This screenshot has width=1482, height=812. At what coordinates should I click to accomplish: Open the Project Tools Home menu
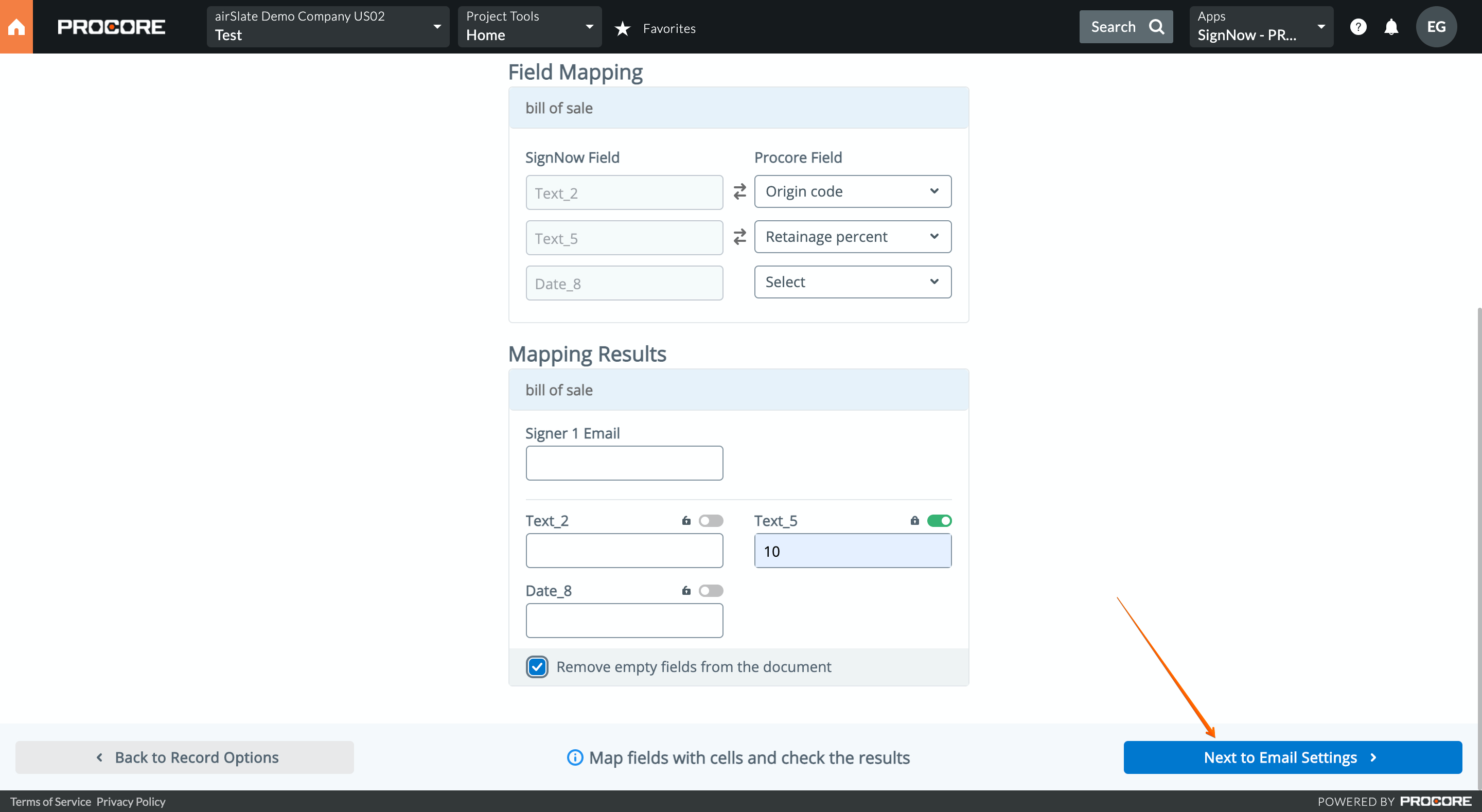(x=530, y=27)
